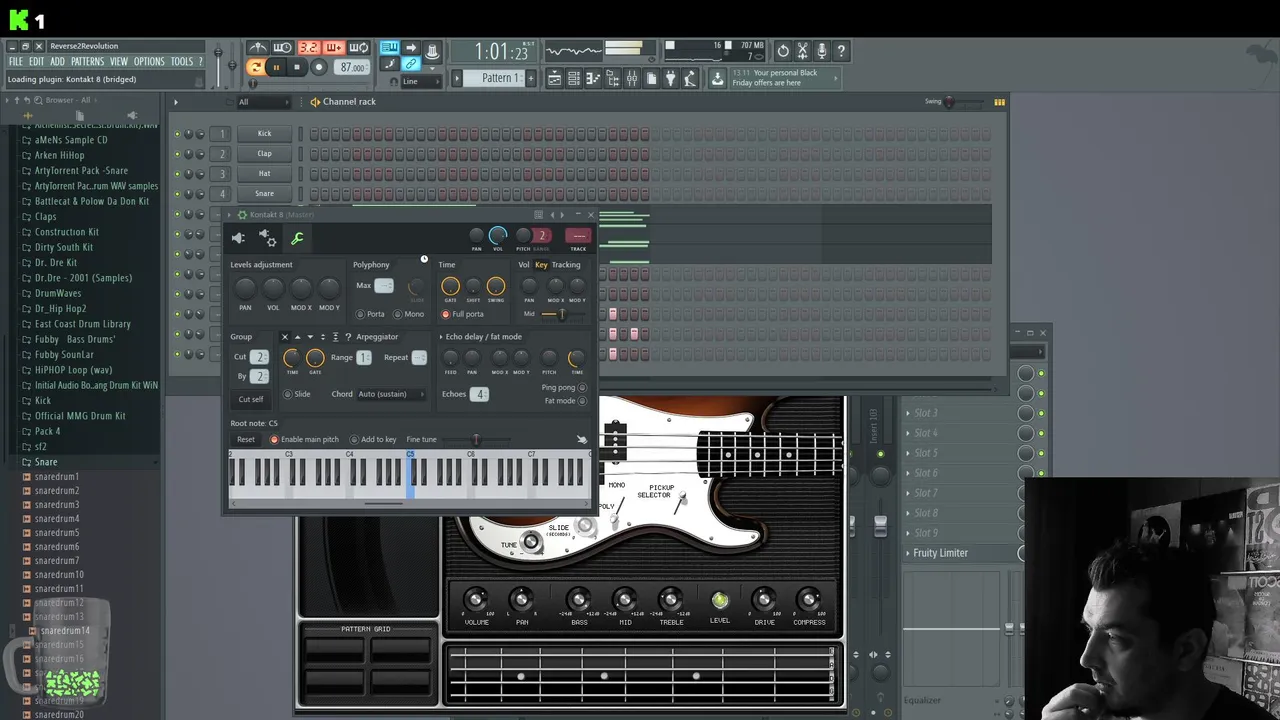Open the PATTERNS menu
Screen dimensions: 1280x720
coord(87,62)
